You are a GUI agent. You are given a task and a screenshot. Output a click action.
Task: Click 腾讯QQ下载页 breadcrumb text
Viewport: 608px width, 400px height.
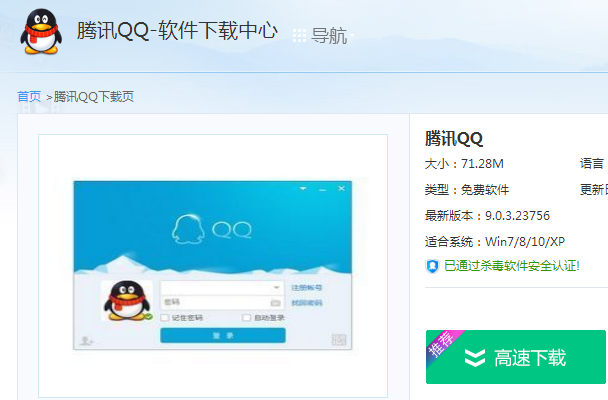pyautogui.click(x=94, y=97)
